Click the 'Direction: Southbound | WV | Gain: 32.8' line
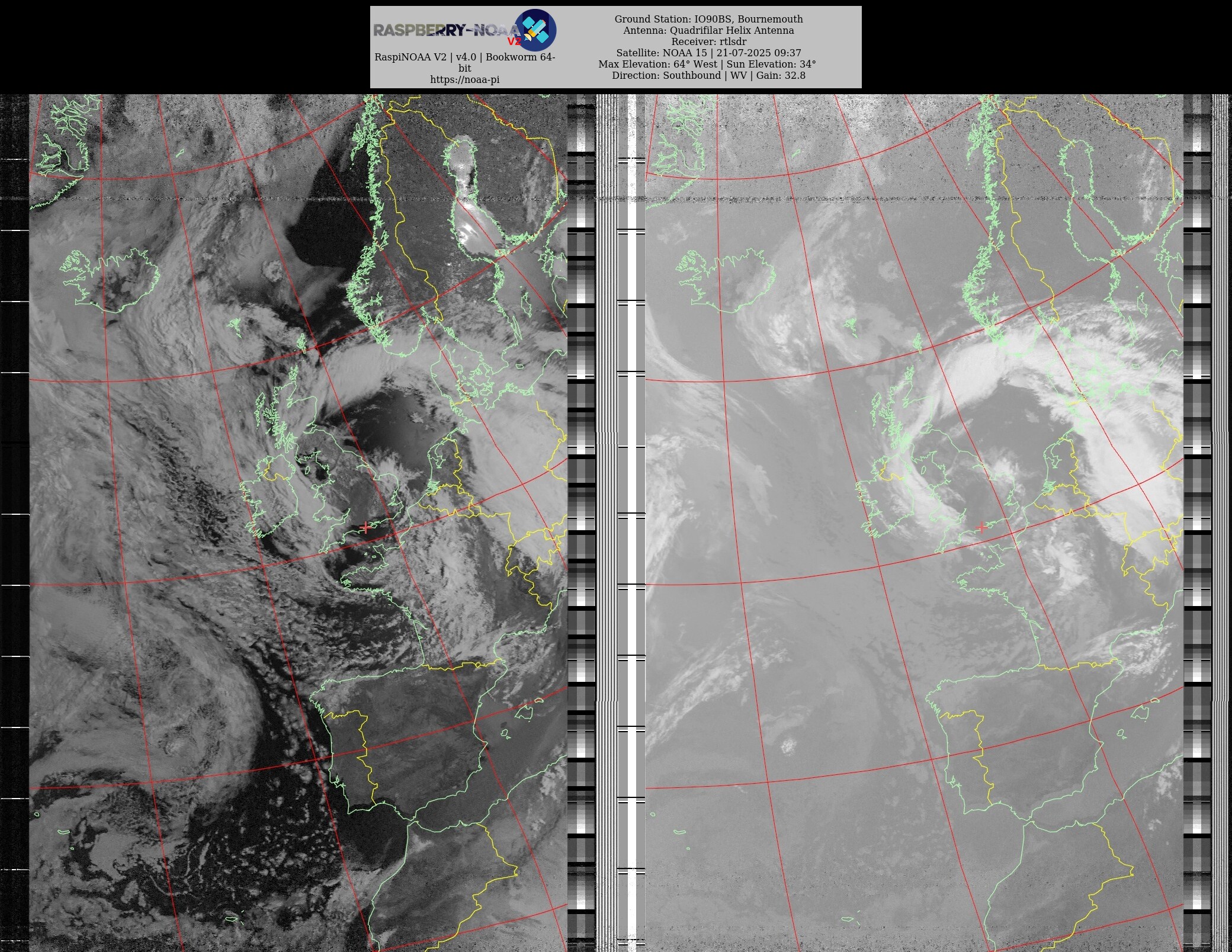1232x952 pixels. tap(708, 75)
